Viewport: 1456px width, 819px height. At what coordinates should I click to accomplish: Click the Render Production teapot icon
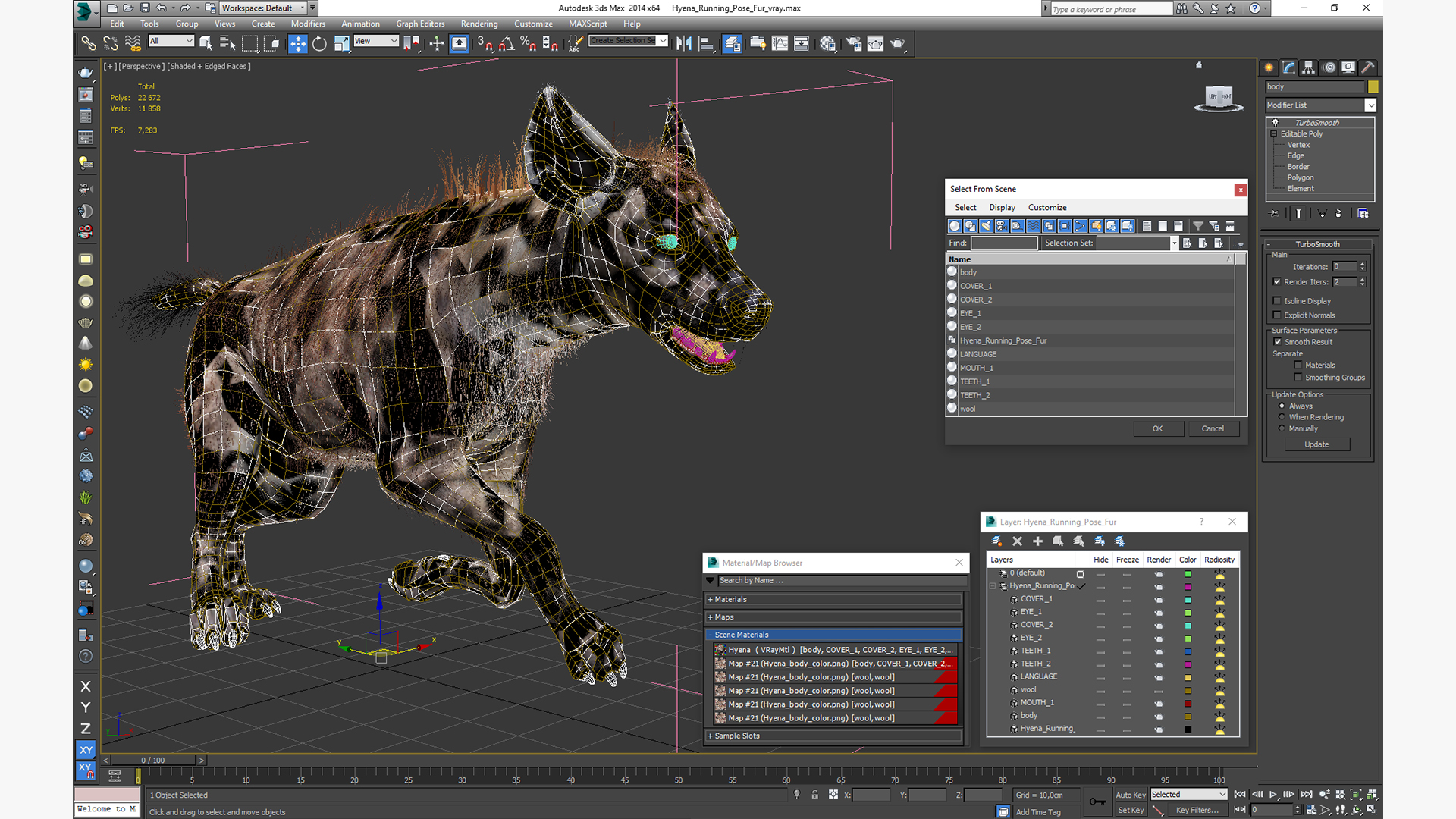coord(898,43)
